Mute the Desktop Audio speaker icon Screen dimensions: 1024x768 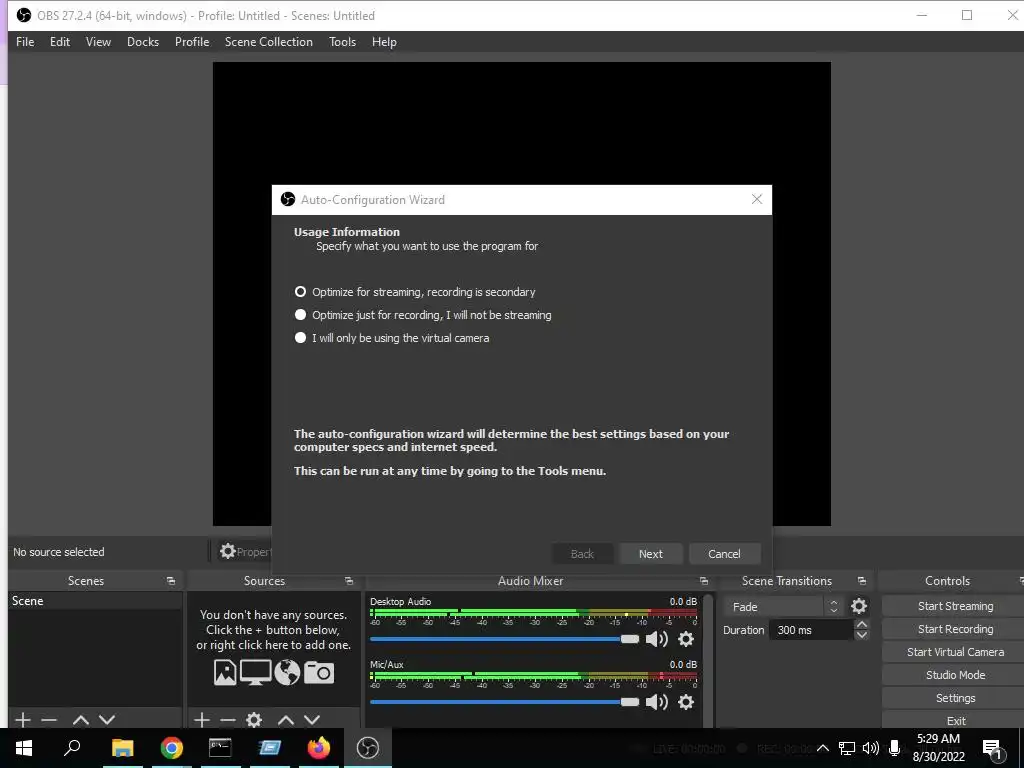pyautogui.click(x=656, y=639)
